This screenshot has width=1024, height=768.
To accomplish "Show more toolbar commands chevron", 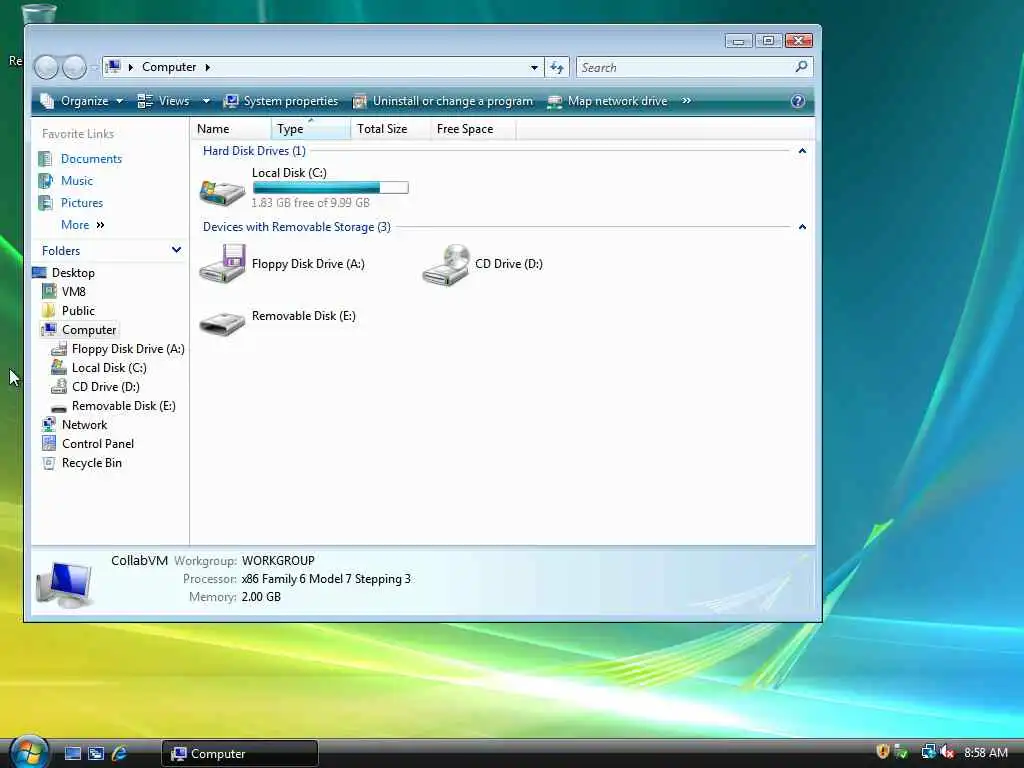I will pos(686,101).
